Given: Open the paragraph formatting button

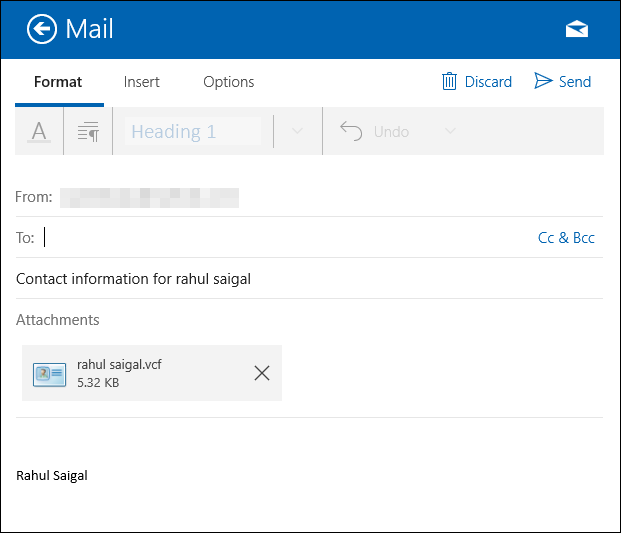Looking at the screenshot, I should click(88, 131).
